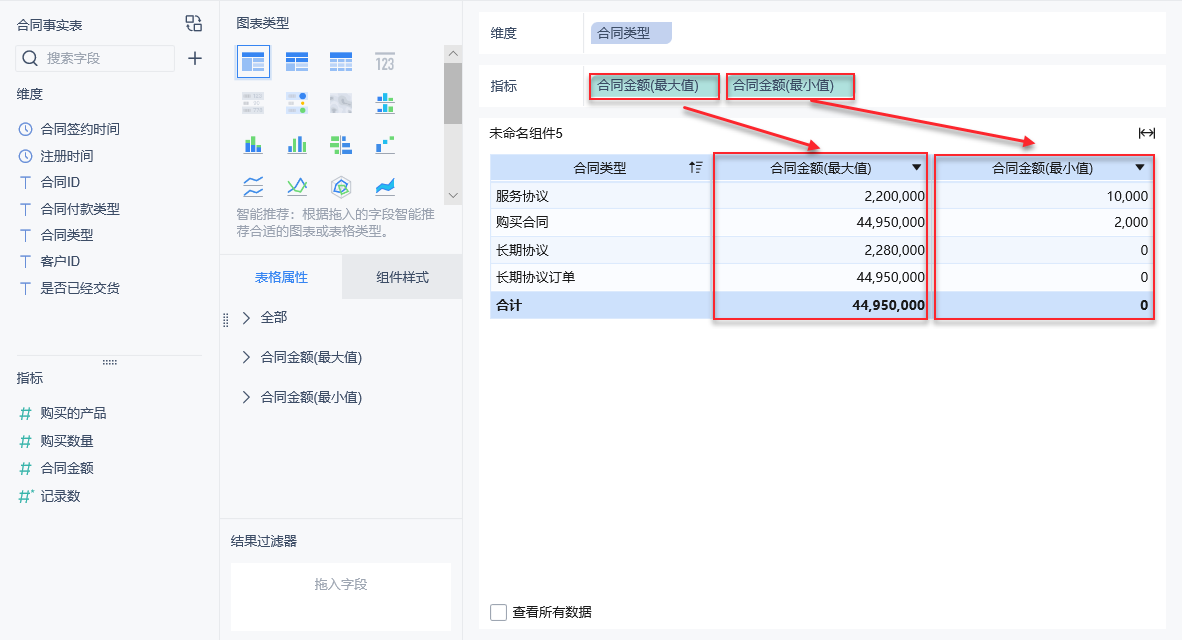Click the 合同金额(最大值) indicator pill

(654, 86)
